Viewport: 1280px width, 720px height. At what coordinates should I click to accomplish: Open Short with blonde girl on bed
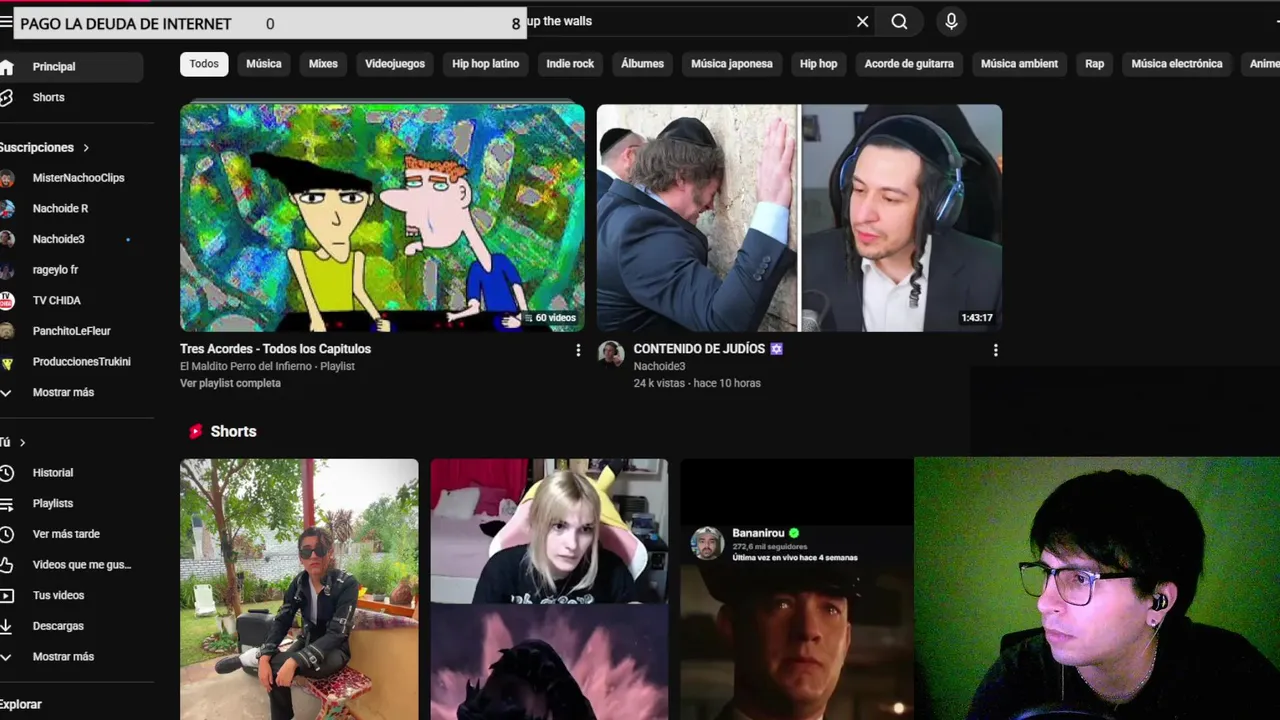tap(549, 589)
